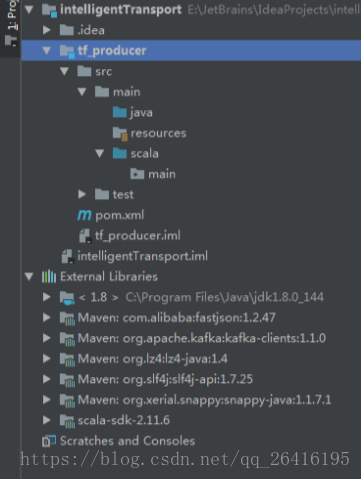Collapse the External Libraries arrow
This screenshot has width=361, height=479.
click(29, 276)
